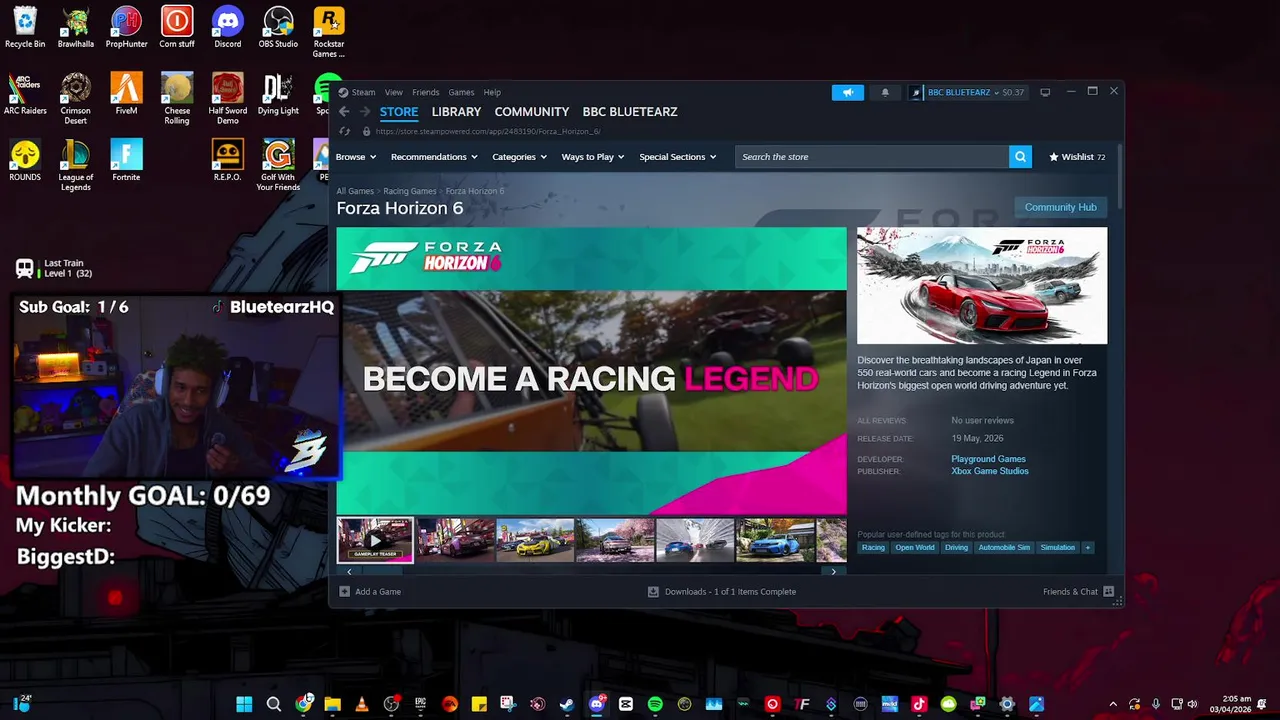This screenshot has width=1280, height=720.
Task: Expand Recommendations dropdown menu
Action: click(434, 157)
